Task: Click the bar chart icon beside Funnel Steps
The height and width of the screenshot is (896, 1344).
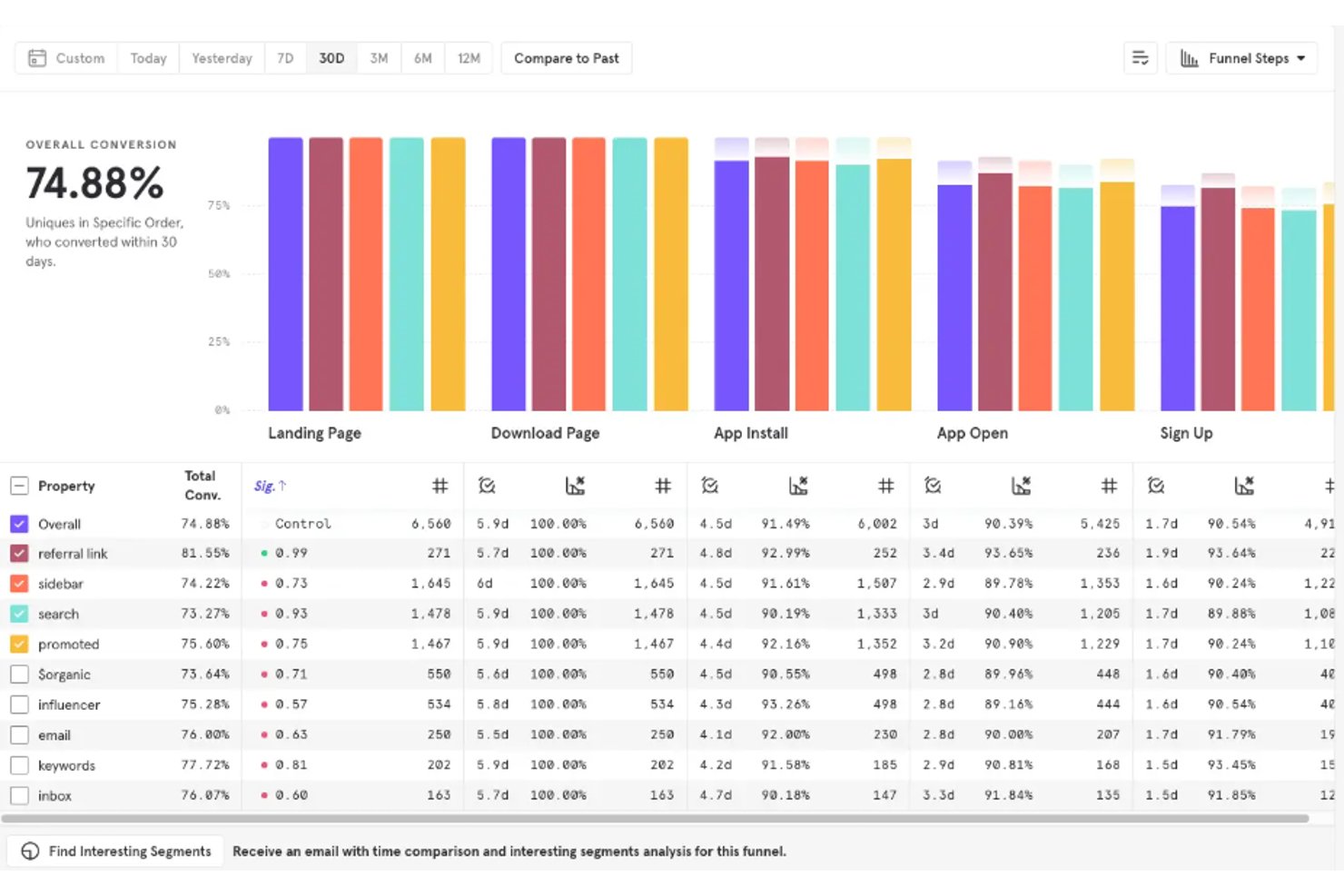Action: click(1190, 58)
